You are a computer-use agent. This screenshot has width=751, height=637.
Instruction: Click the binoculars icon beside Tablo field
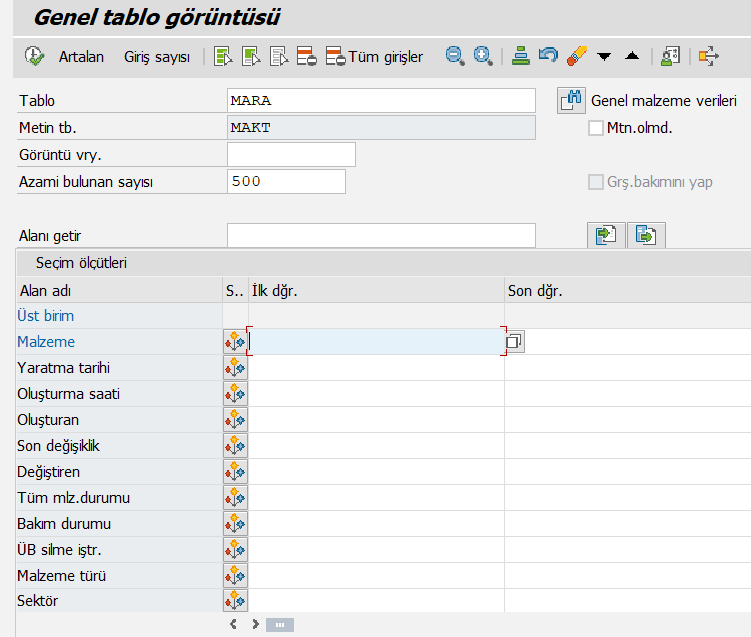pos(571,101)
